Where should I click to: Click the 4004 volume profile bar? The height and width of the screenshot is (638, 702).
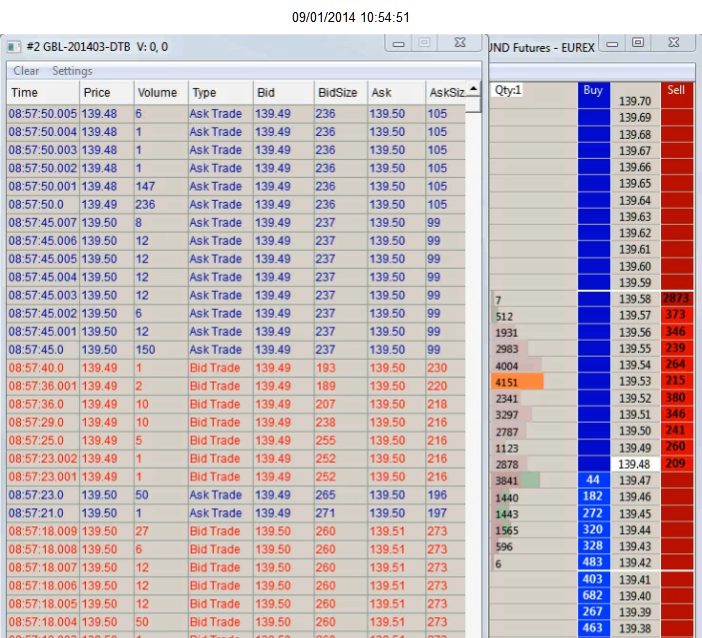coord(517,365)
